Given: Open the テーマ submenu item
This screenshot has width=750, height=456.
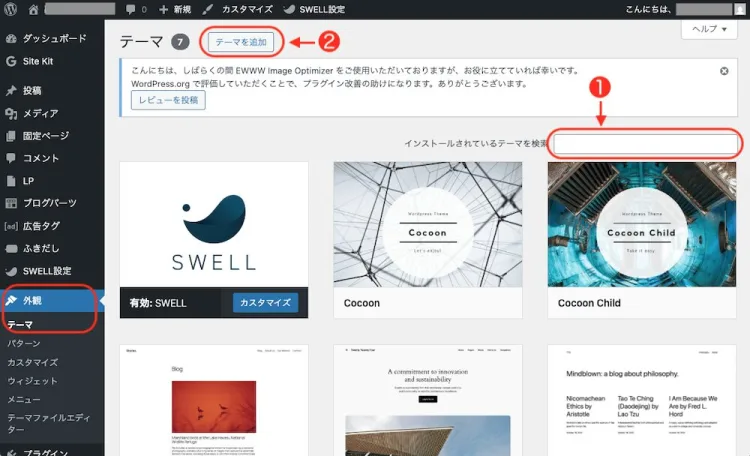Looking at the screenshot, I should [20, 325].
